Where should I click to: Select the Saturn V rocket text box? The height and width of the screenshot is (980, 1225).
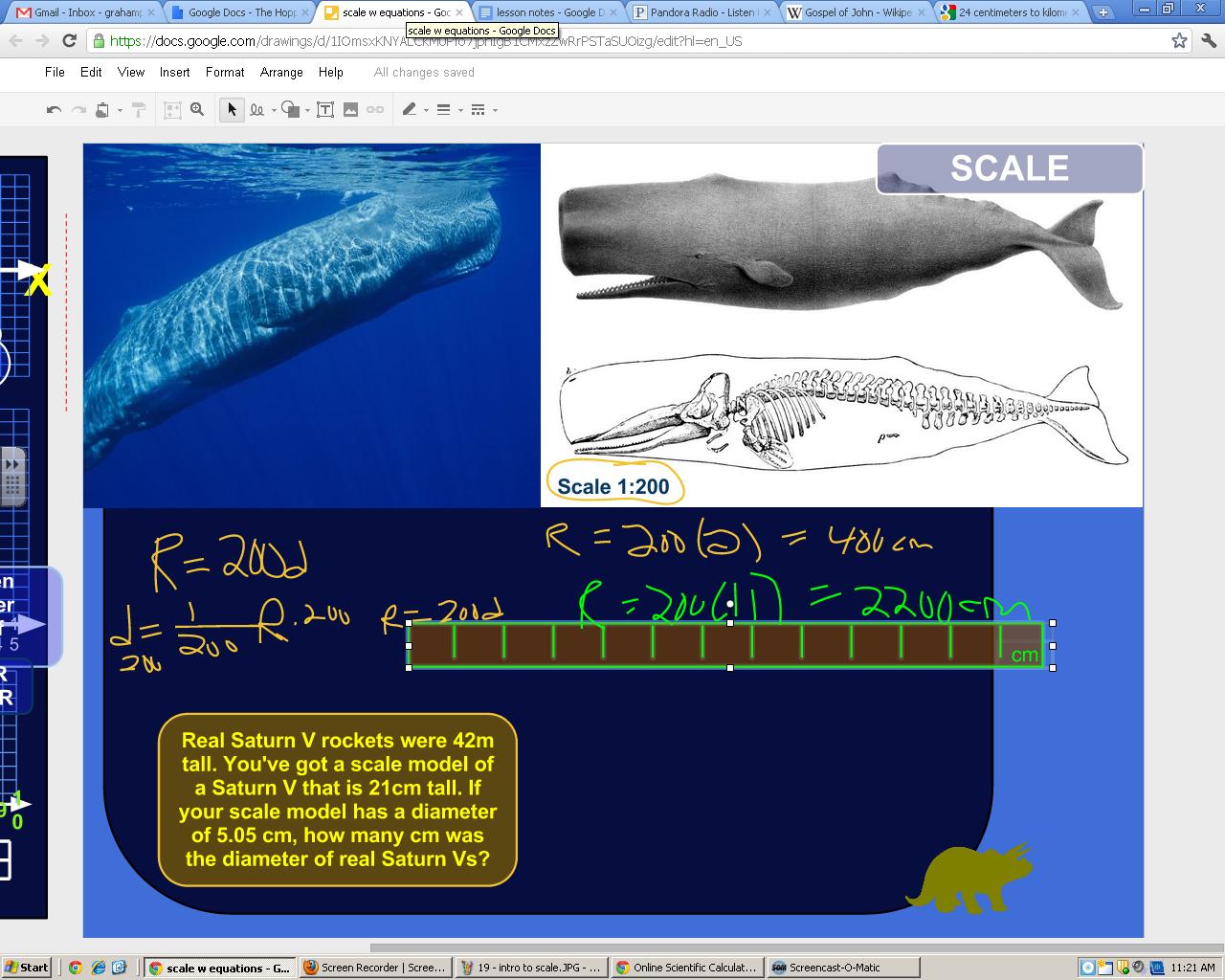click(x=338, y=799)
